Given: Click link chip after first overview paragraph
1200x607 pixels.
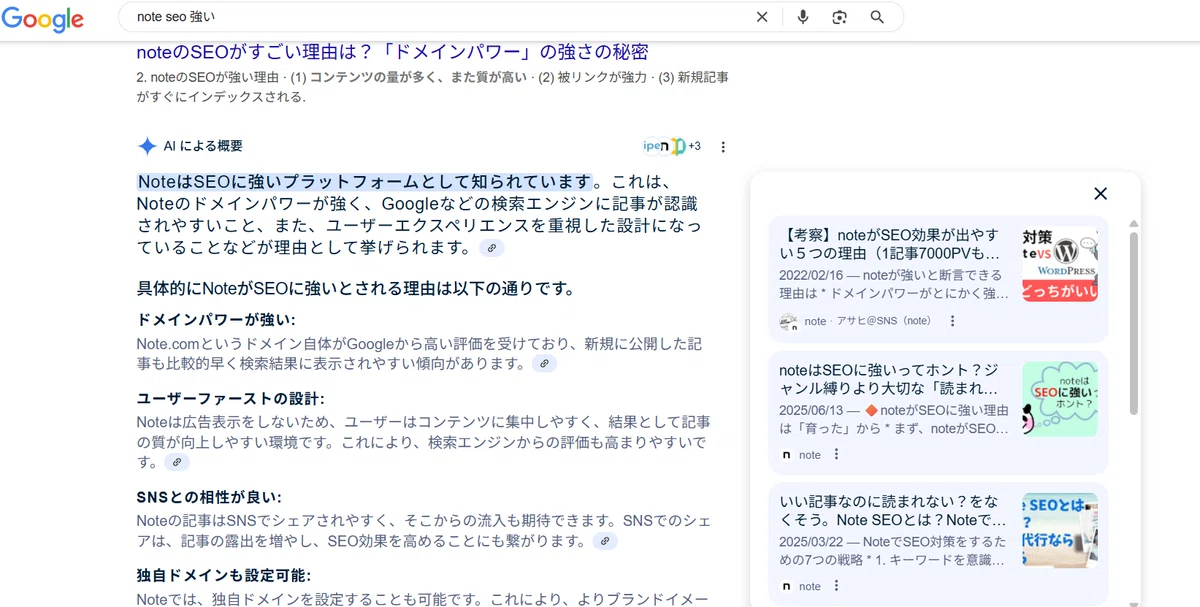Looking at the screenshot, I should (x=491, y=248).
